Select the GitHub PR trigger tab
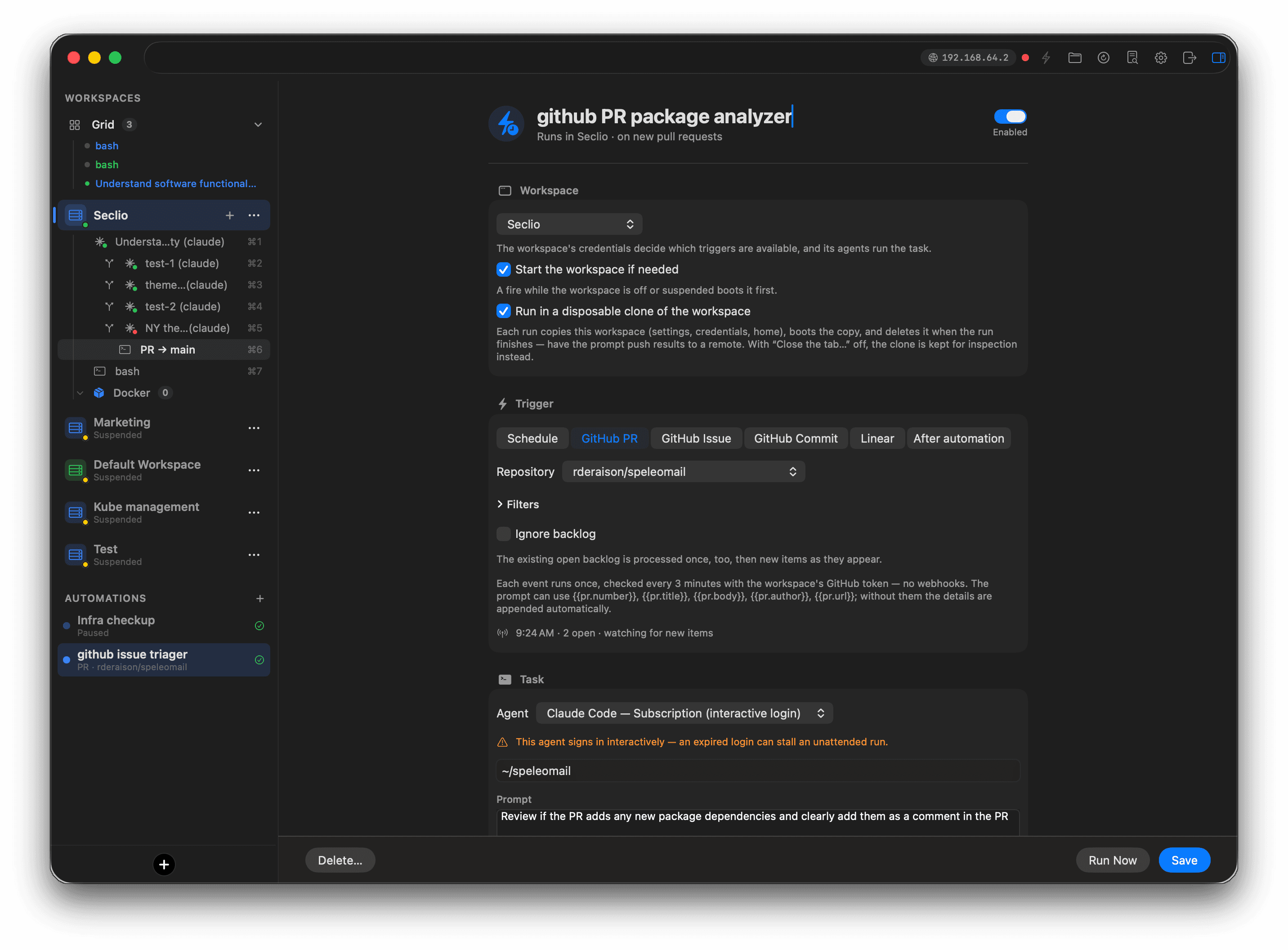This screenshot has height=950, width=1288. point(609,439)
